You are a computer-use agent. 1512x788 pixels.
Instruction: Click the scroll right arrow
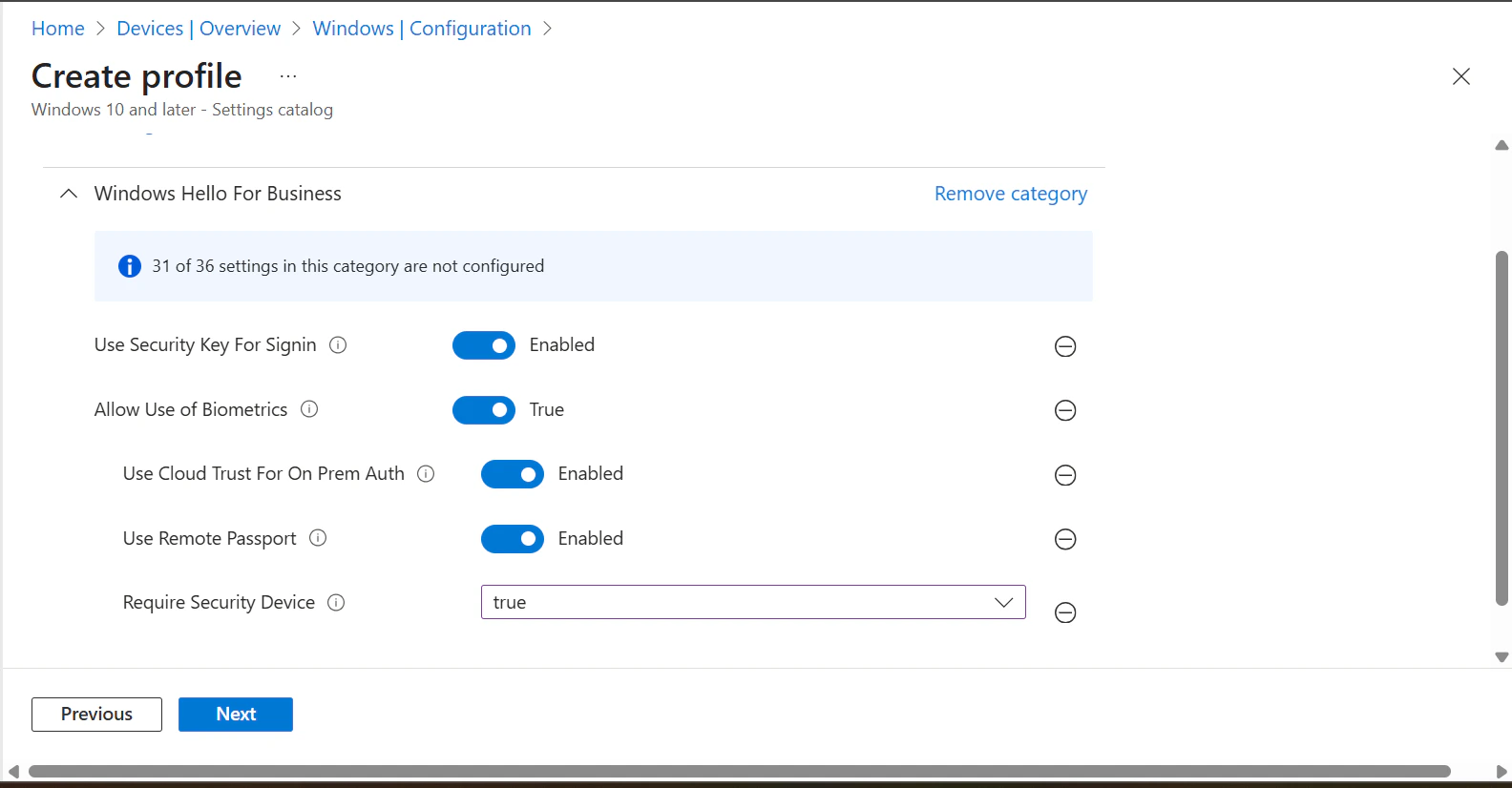coord(1501,771)
